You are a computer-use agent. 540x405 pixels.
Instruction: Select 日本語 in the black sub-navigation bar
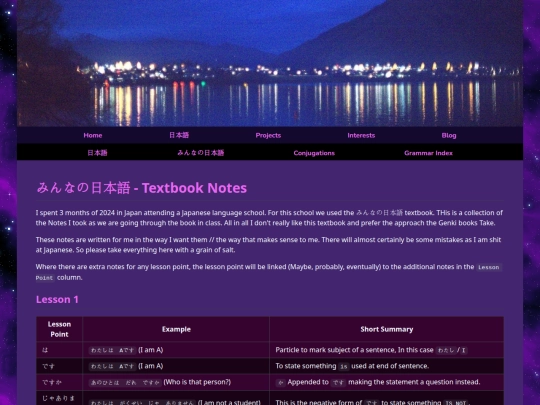coord(97,153)
